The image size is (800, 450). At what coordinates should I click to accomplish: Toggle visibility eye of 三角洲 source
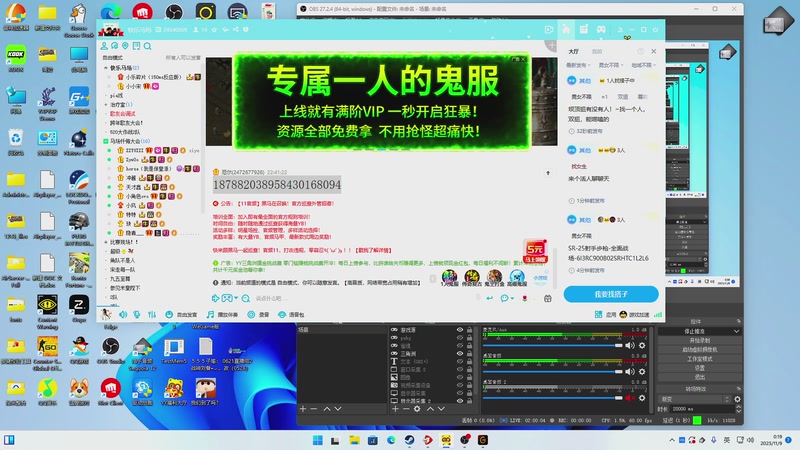[460, 354]
